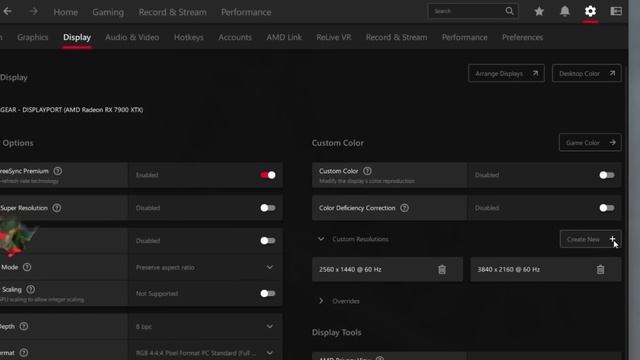Select the Display settings tab
The height and width of the screenshot is (360, 640).
77,37
